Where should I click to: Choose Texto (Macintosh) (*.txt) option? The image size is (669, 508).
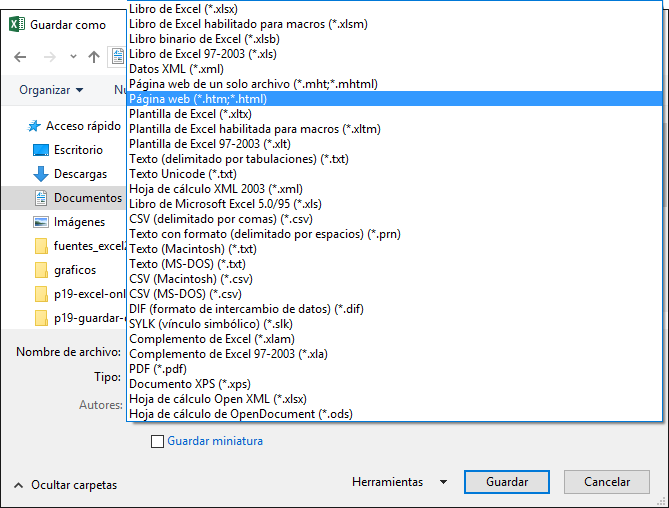tap(395, 249)
